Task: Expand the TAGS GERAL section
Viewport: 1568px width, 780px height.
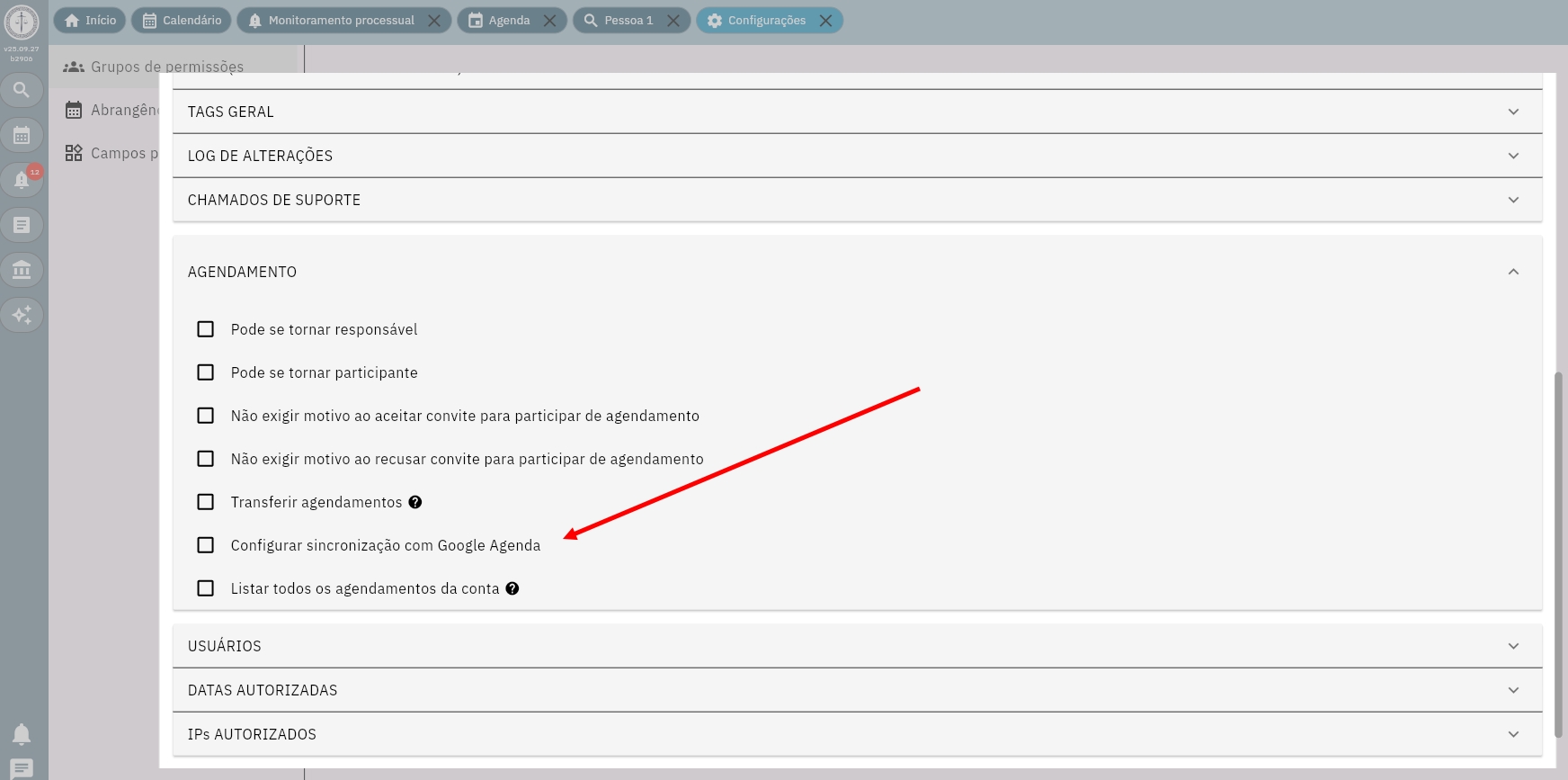Action: click(856, 112)
